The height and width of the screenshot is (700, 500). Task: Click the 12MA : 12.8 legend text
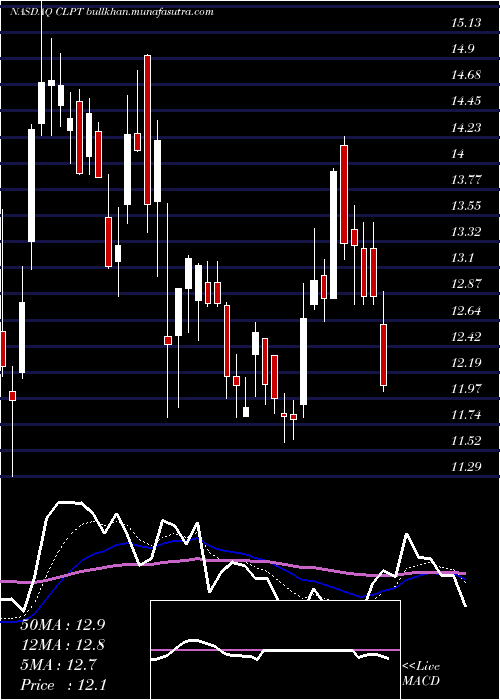coord(63,645)
